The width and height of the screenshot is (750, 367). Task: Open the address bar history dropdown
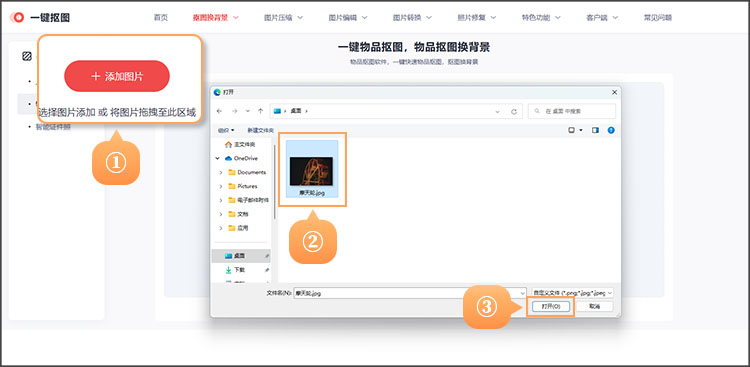498,111
